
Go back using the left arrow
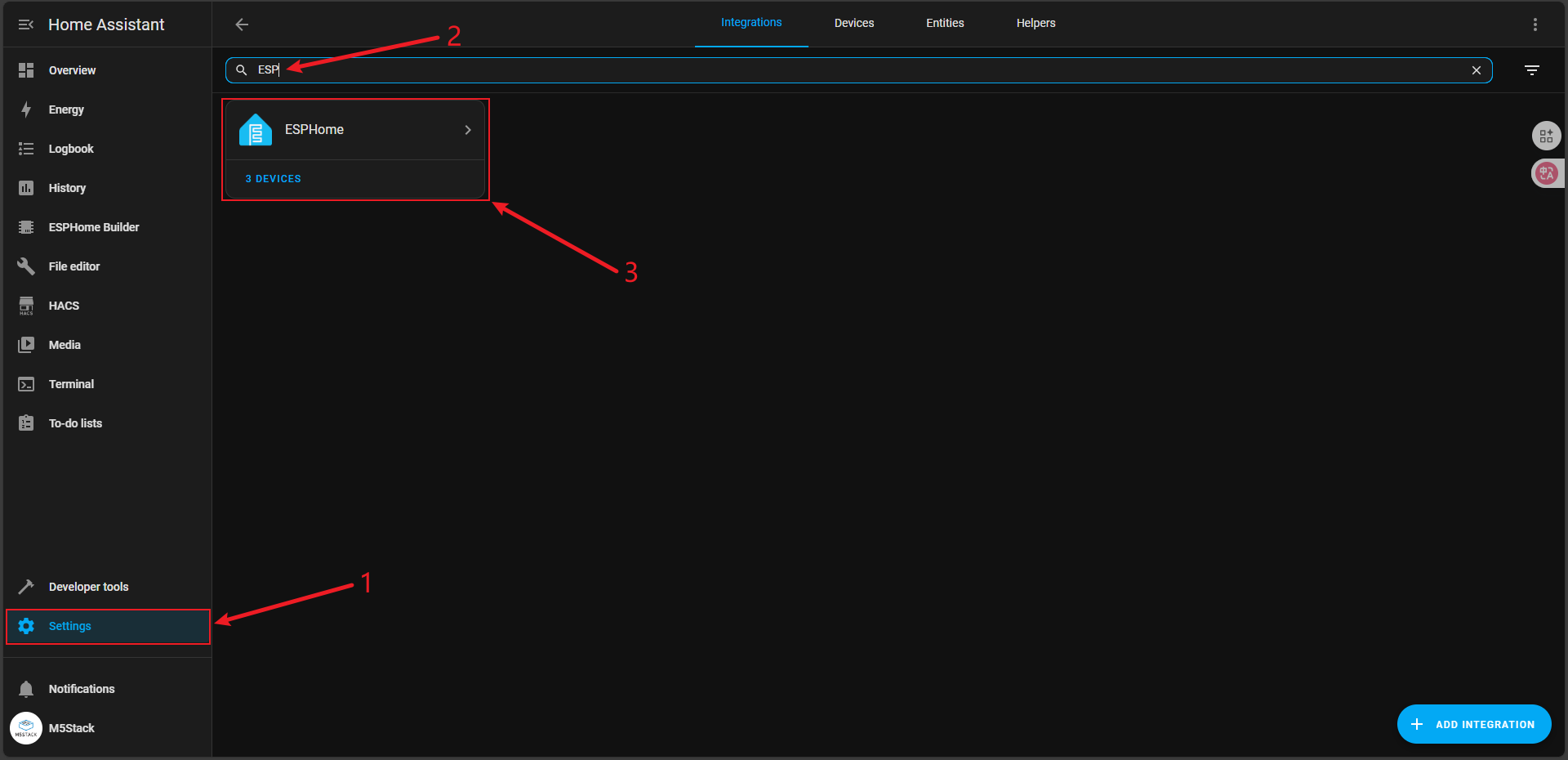pos(242,25)
